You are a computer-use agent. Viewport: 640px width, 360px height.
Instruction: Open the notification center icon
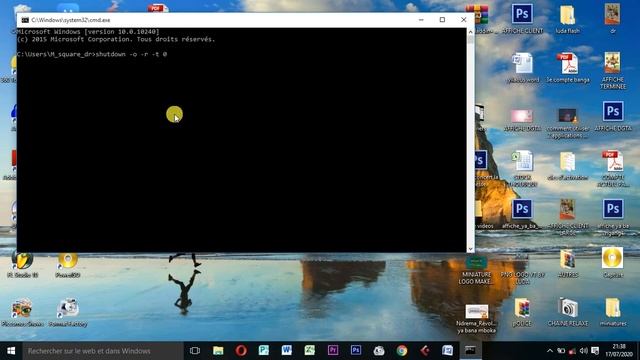[595, 351]
